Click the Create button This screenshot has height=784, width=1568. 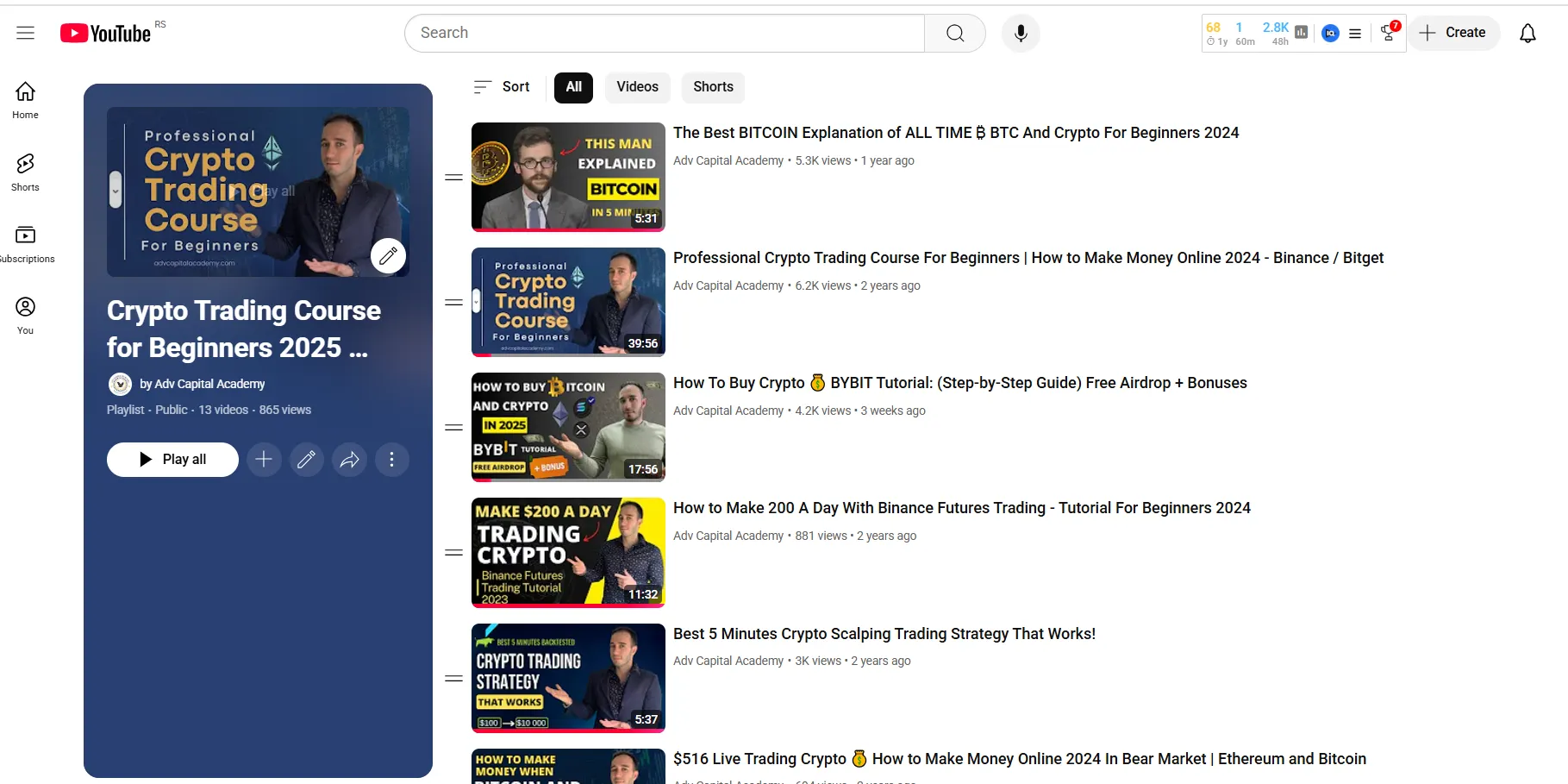click(x=1454, y=33)
